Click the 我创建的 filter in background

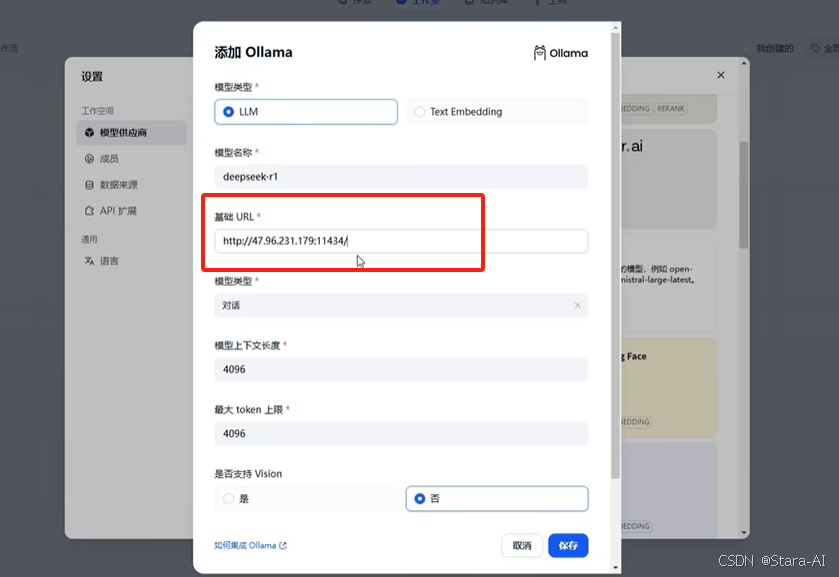[x=774, y=49]
